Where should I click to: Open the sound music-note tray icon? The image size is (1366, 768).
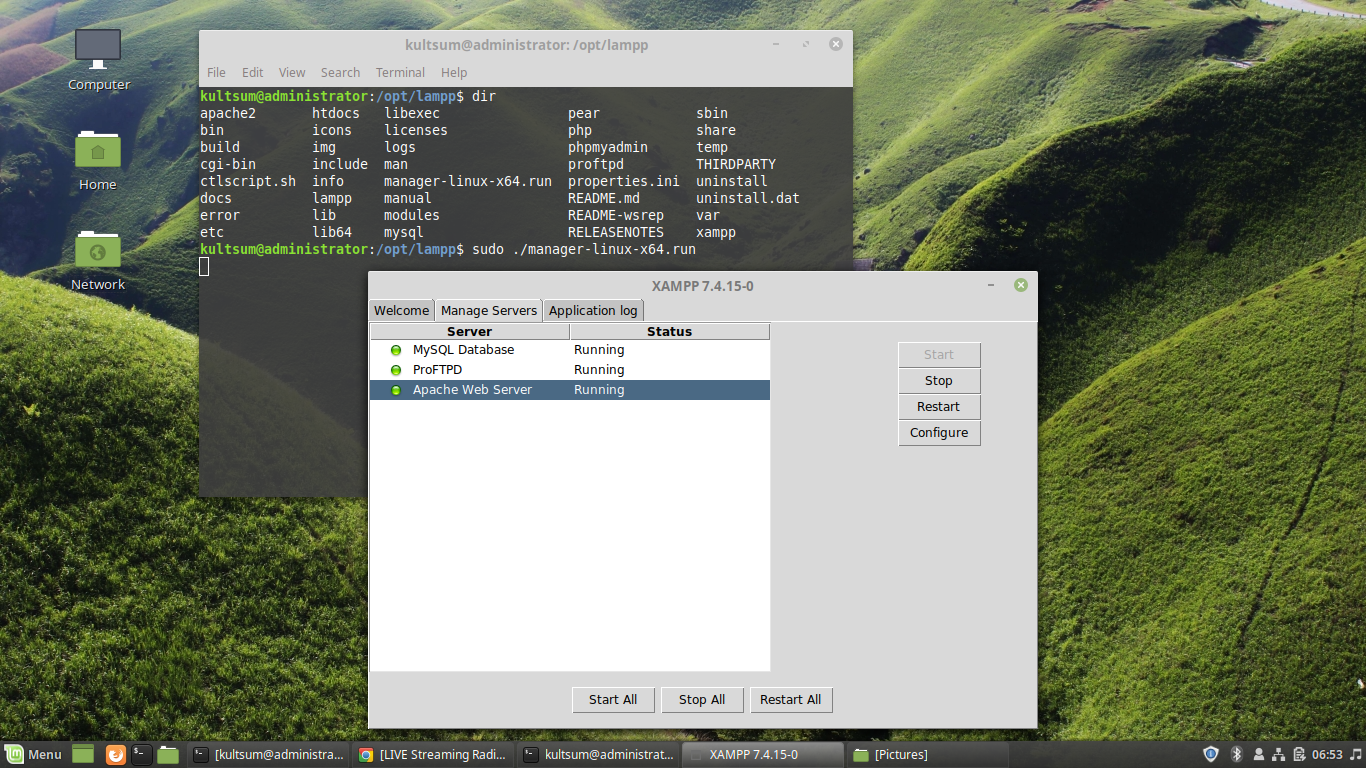(x=1354, y=754)
